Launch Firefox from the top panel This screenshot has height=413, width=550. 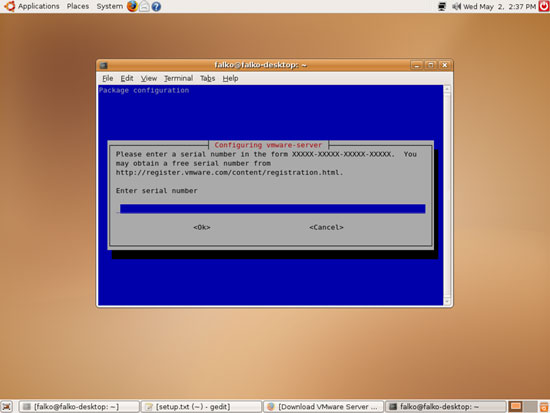tap(132, 6)
